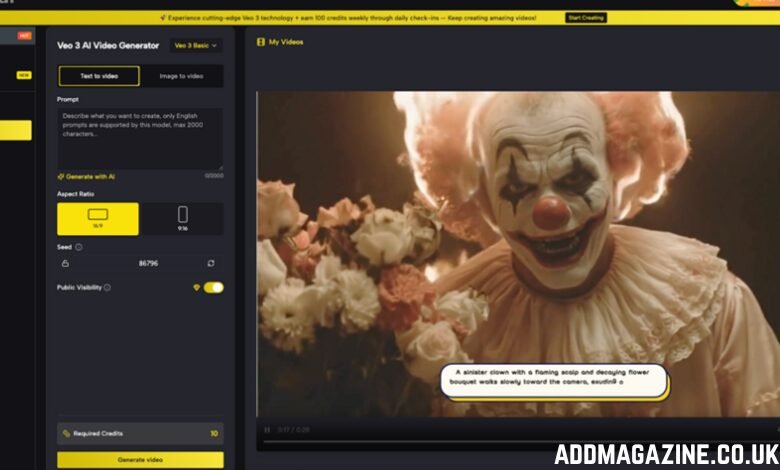Image resolution: width=780 pixels, height=470 pixels.
Task: Click the premium diamond icon beside visibility toggle
Action: pyautogui.click(x=196, y=287)
